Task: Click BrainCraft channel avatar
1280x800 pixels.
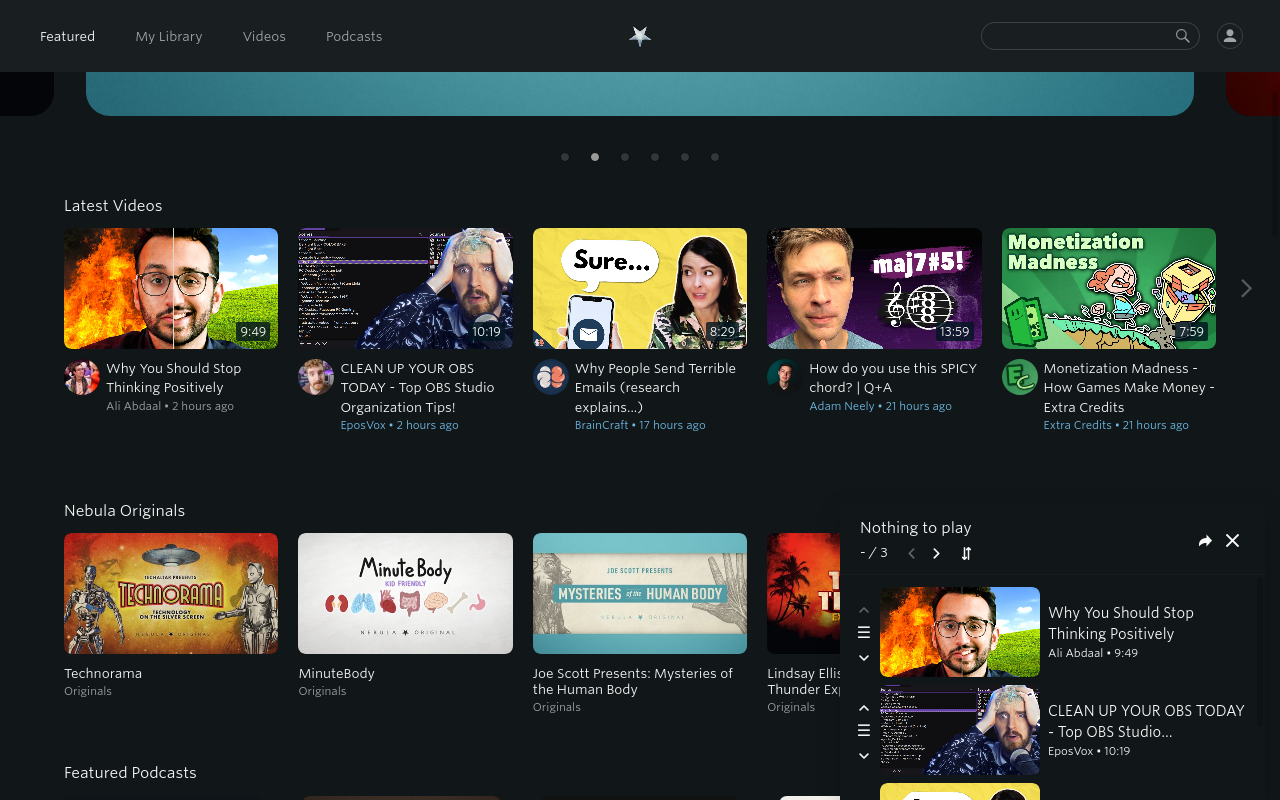Action: click(x=551, y=377)
